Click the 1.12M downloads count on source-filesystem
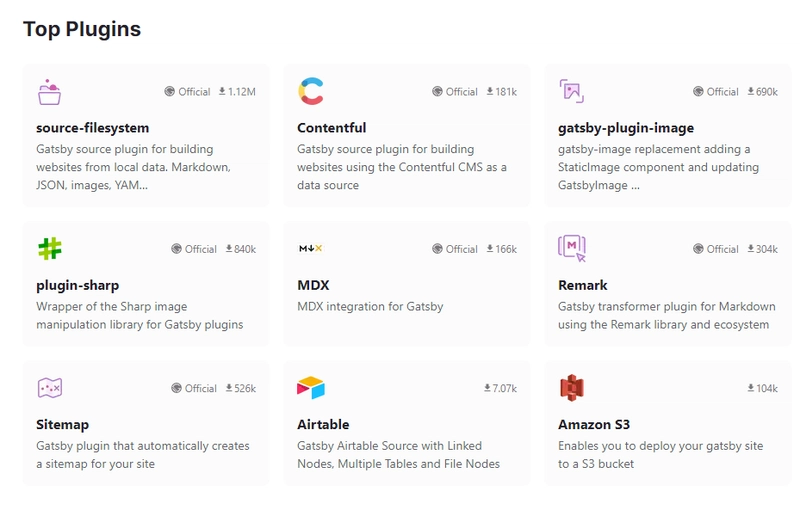The image size is (800, 516). (237, 92)
